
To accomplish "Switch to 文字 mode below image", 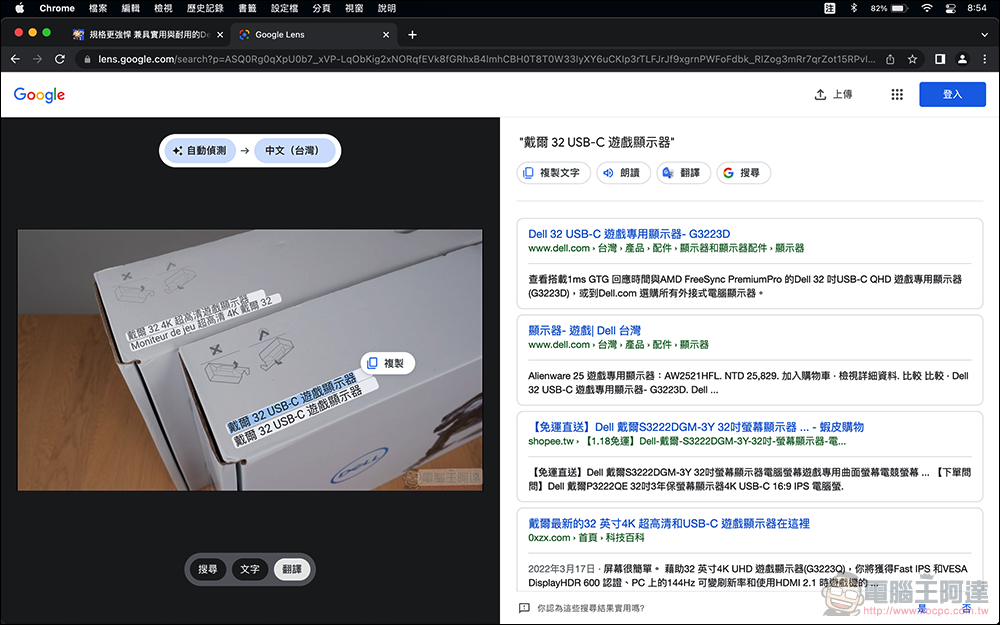I will [x=250, y=570].
